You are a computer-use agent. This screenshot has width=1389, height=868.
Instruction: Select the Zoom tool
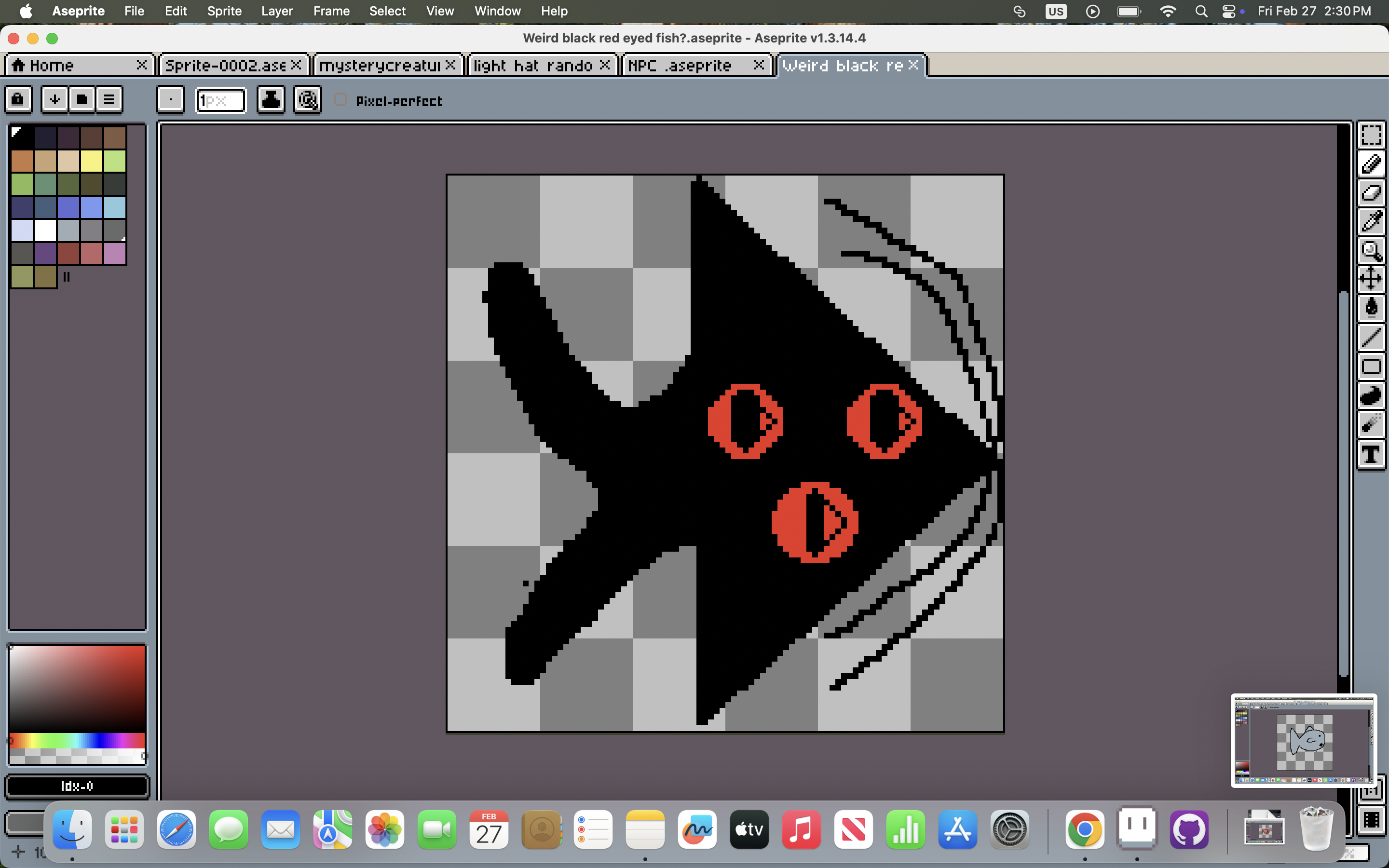click(x=1371, y=251)
